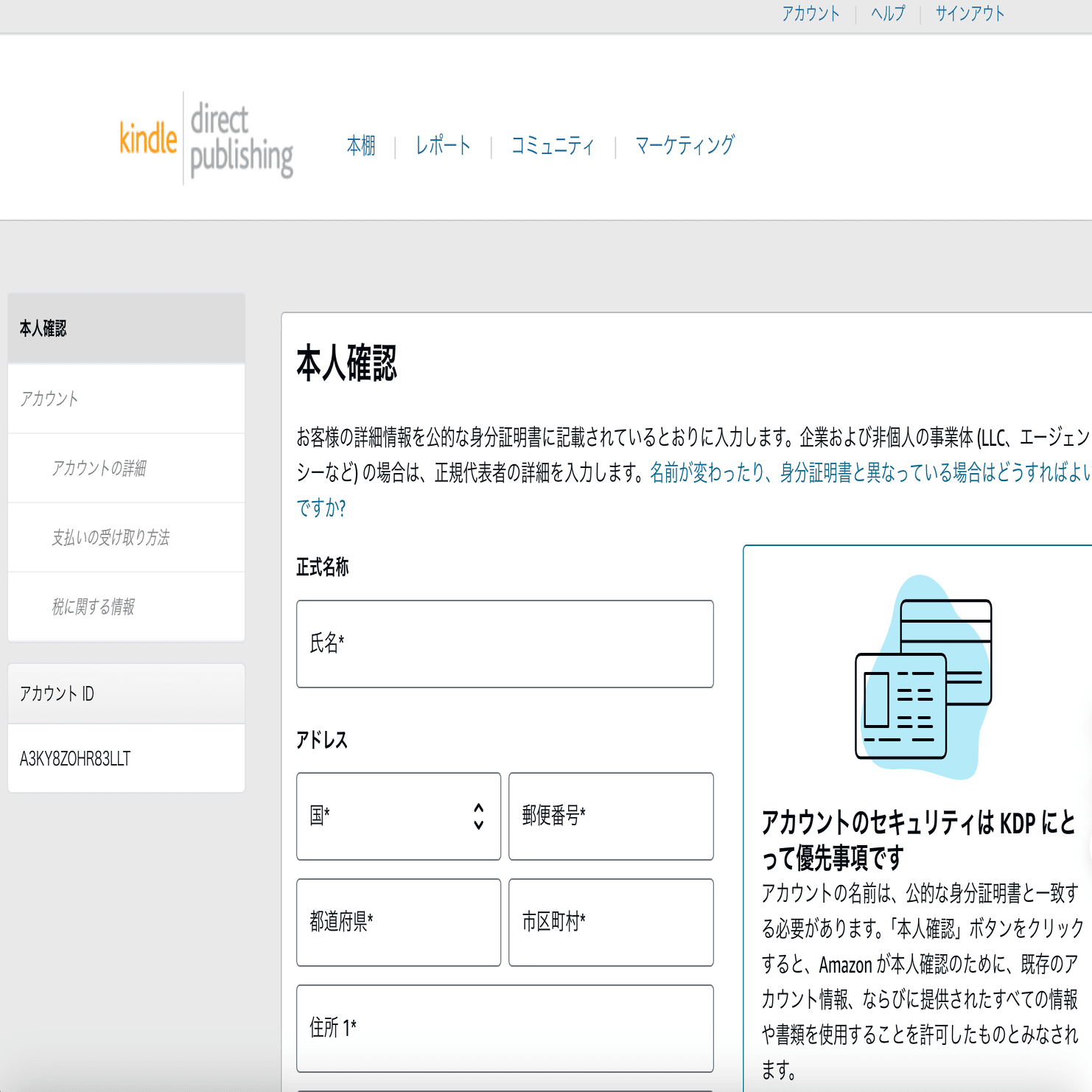This screenshot has width=1092, height=1092.
Task: Click the 氏名 name input field
Action: [x=505, y=643]
